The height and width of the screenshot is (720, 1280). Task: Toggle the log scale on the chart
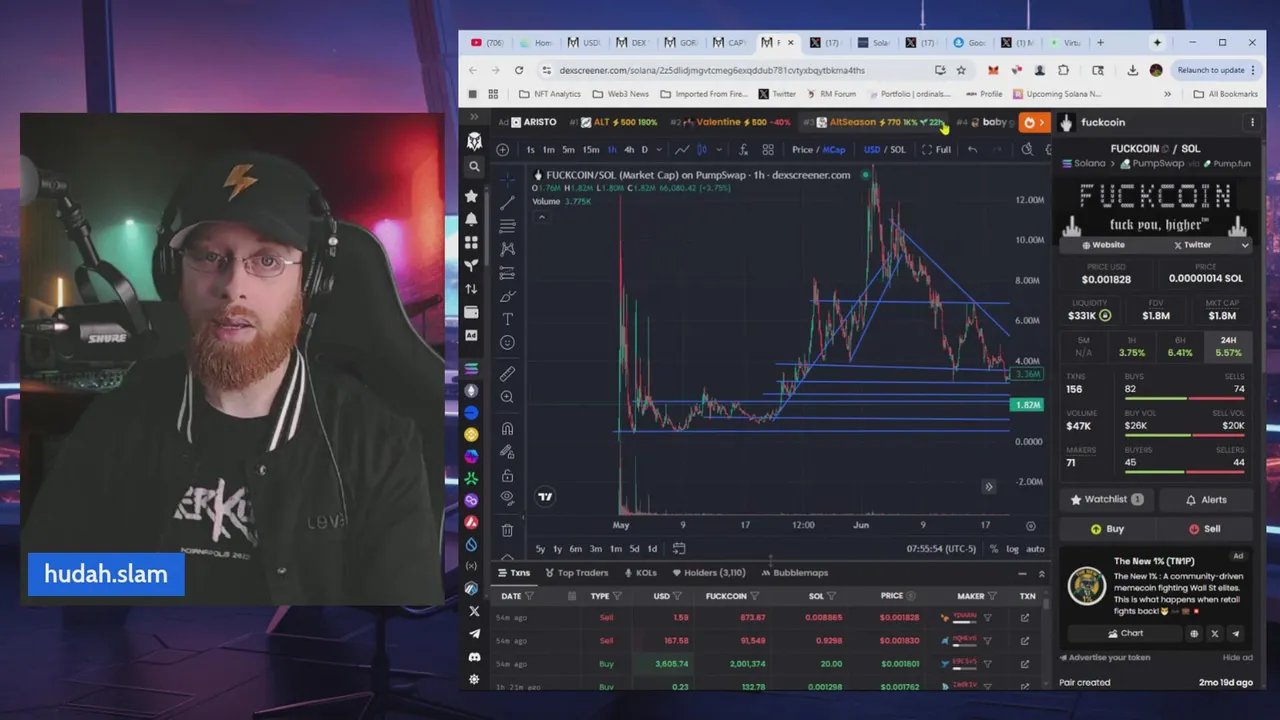click(x=1012, y=548)
